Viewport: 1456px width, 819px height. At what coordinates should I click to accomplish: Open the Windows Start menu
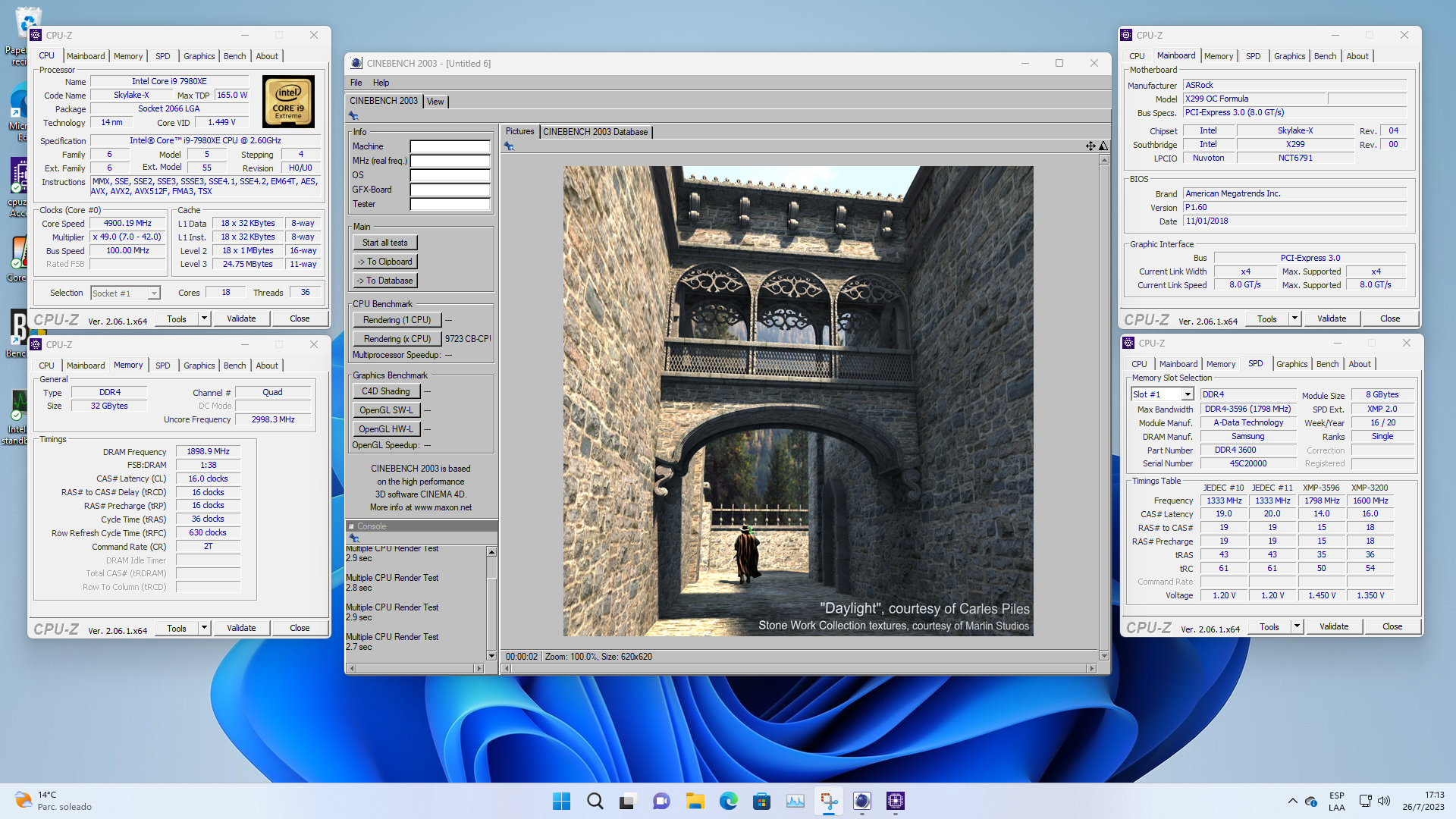pos(561,801)
